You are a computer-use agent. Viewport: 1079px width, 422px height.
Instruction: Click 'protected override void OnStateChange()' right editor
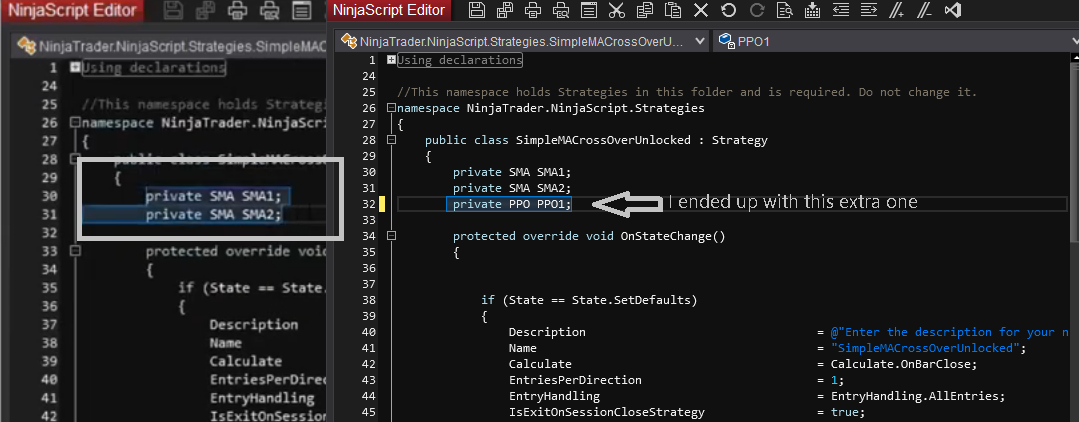pos(589,236)
